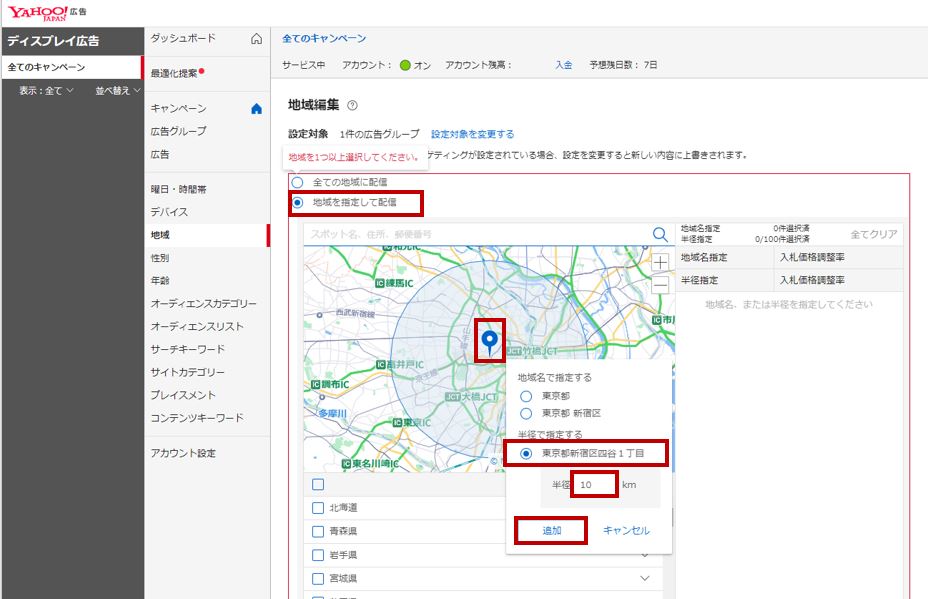Choose 東京都 radio option in popup

[526, 396]
